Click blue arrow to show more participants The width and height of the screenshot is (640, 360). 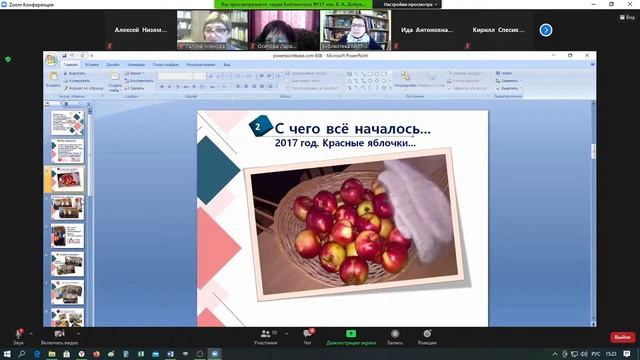[546, 30]
